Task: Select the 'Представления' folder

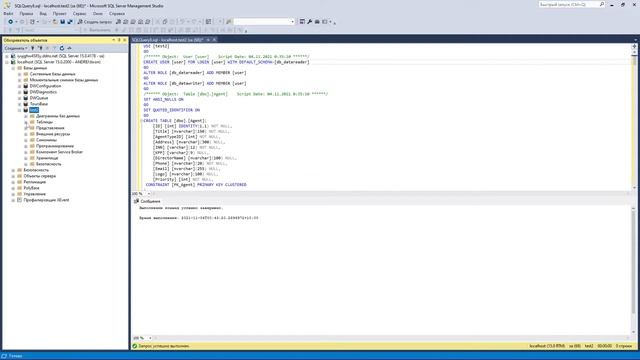Action: coord(50,128)
